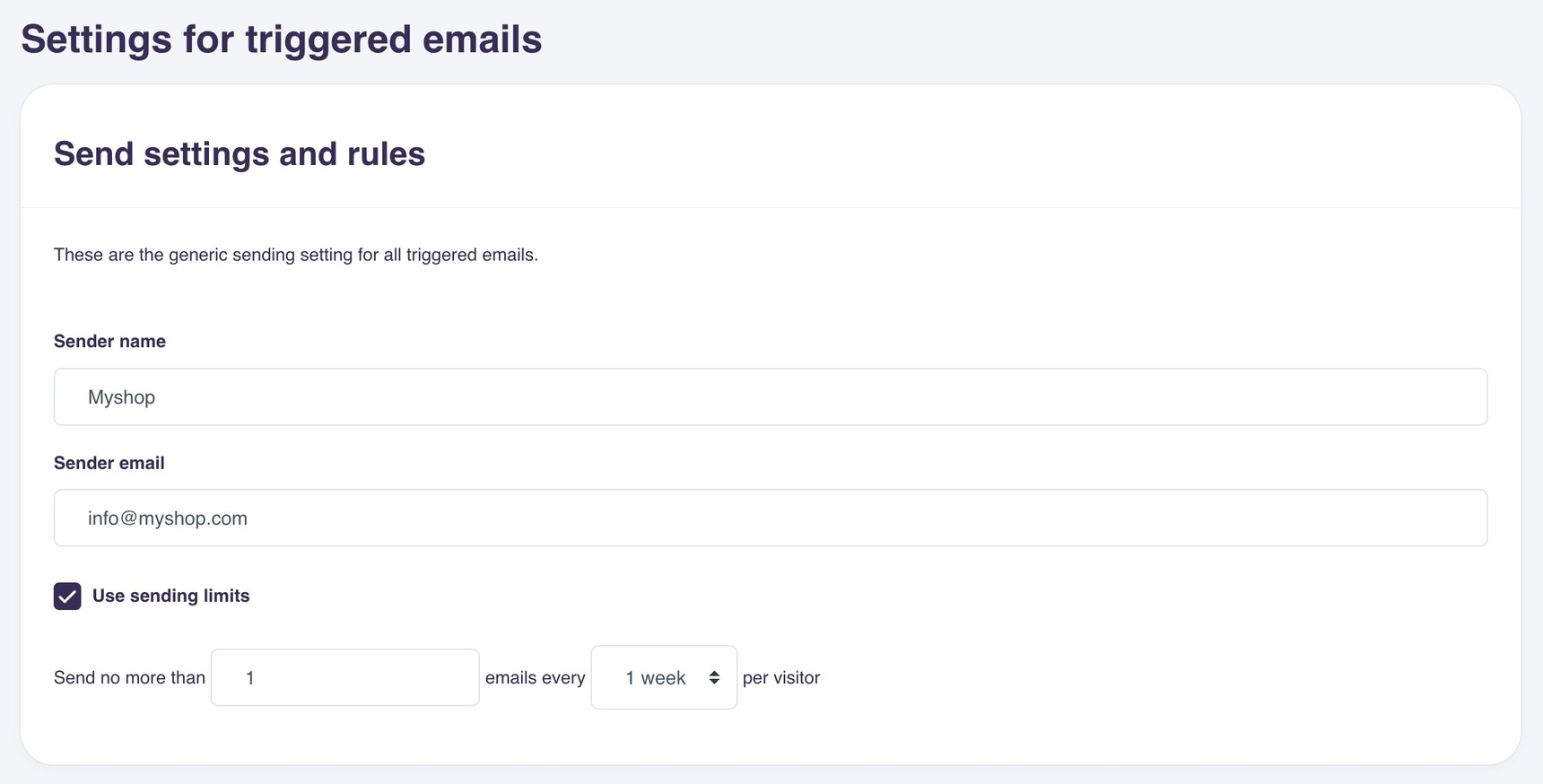Place cursor on 'Myshop' sender name text
Screen dimensions: 1543x784
pyautogui.click(x=121, y=396)
